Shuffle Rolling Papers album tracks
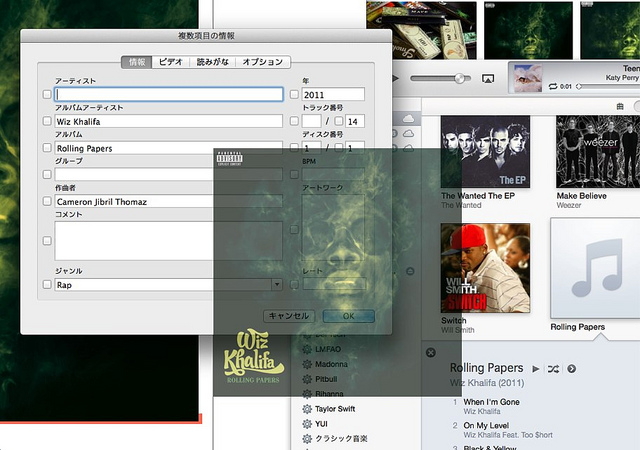 (x=553, y=369)
